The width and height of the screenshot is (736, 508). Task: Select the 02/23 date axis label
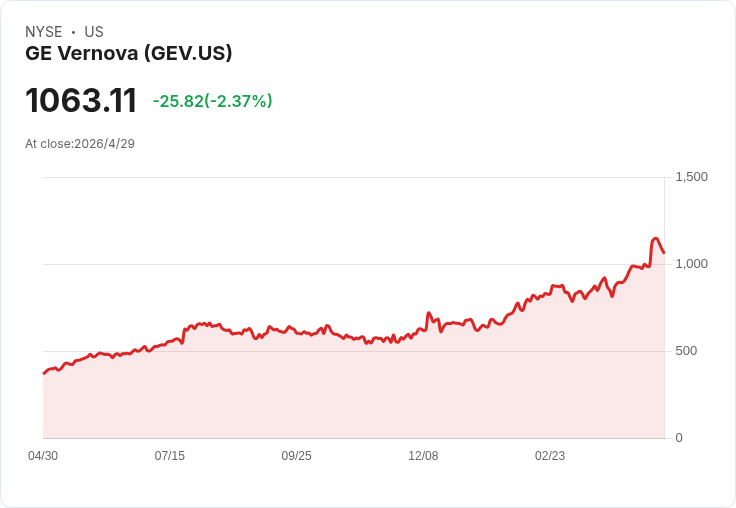point(550,456)
